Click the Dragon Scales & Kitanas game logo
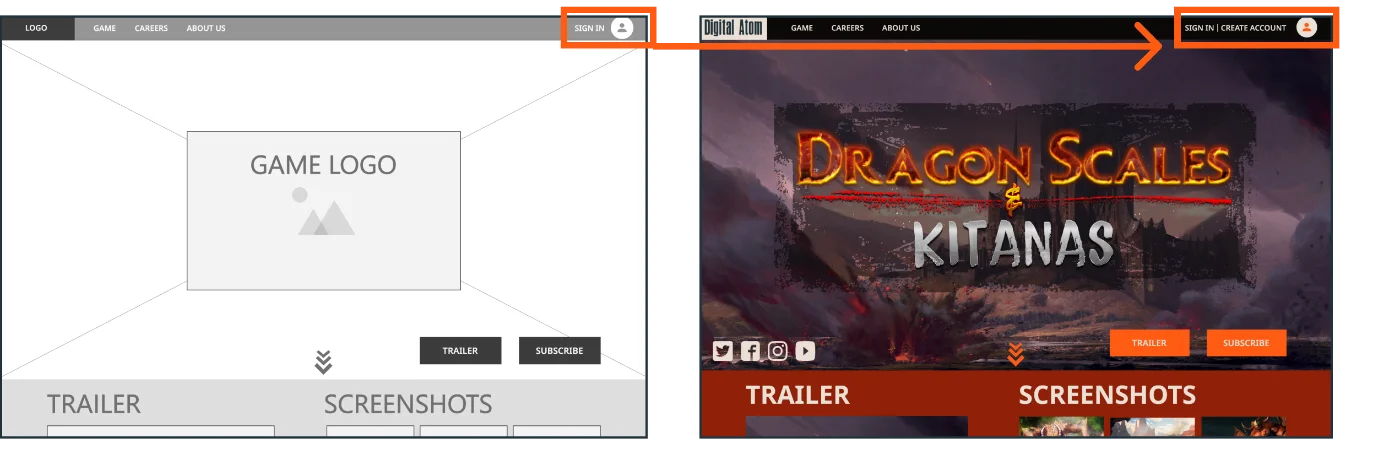Screen dimensions: 1400x454 1015,198
